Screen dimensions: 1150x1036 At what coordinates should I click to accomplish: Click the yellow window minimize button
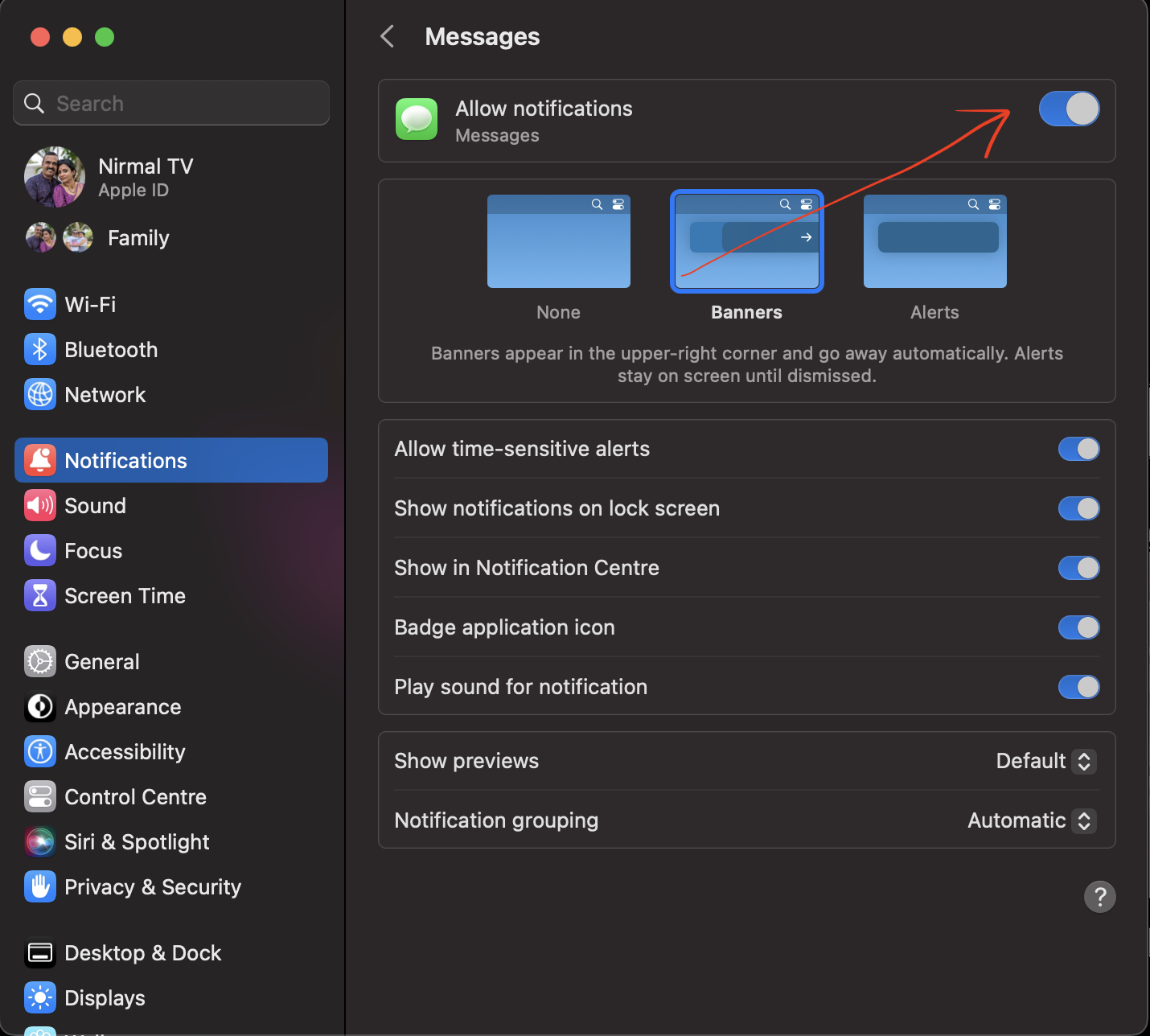(x=72, y=37)
